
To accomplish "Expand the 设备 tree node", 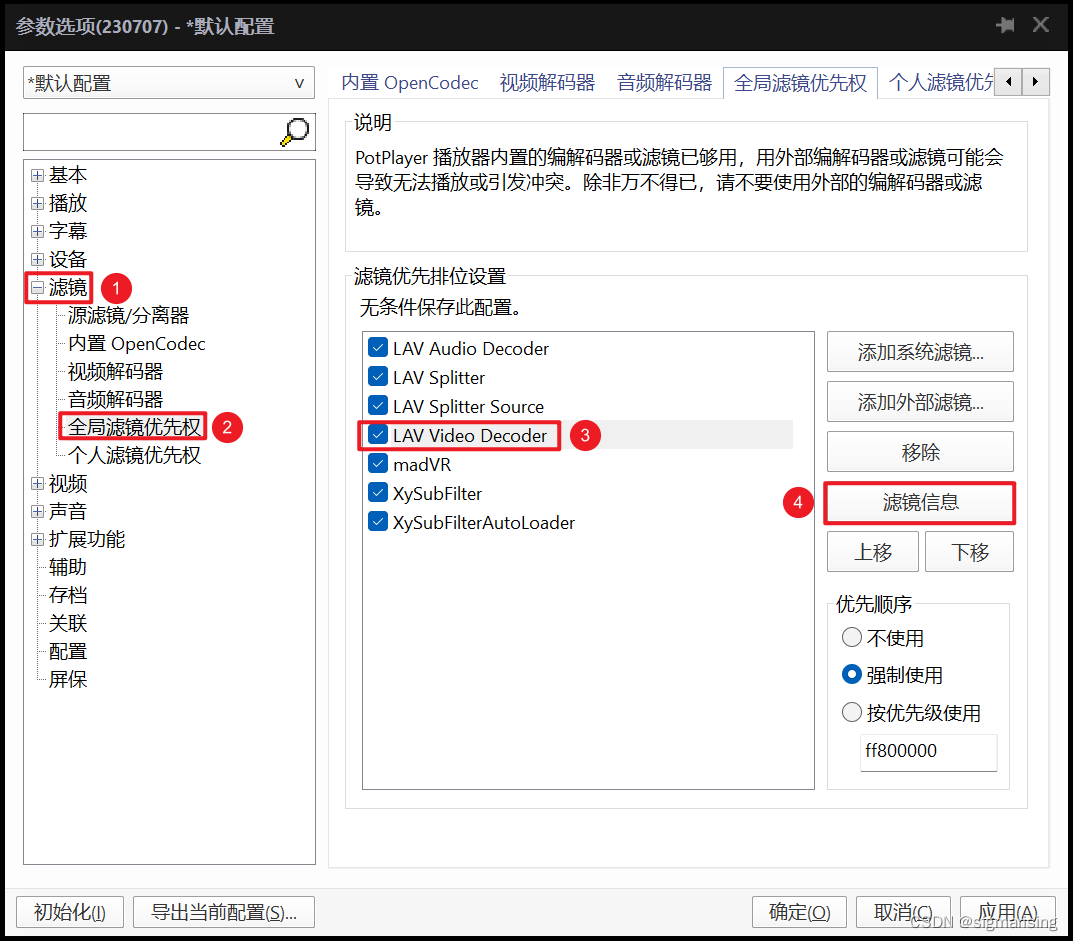I will coord(38,259).
